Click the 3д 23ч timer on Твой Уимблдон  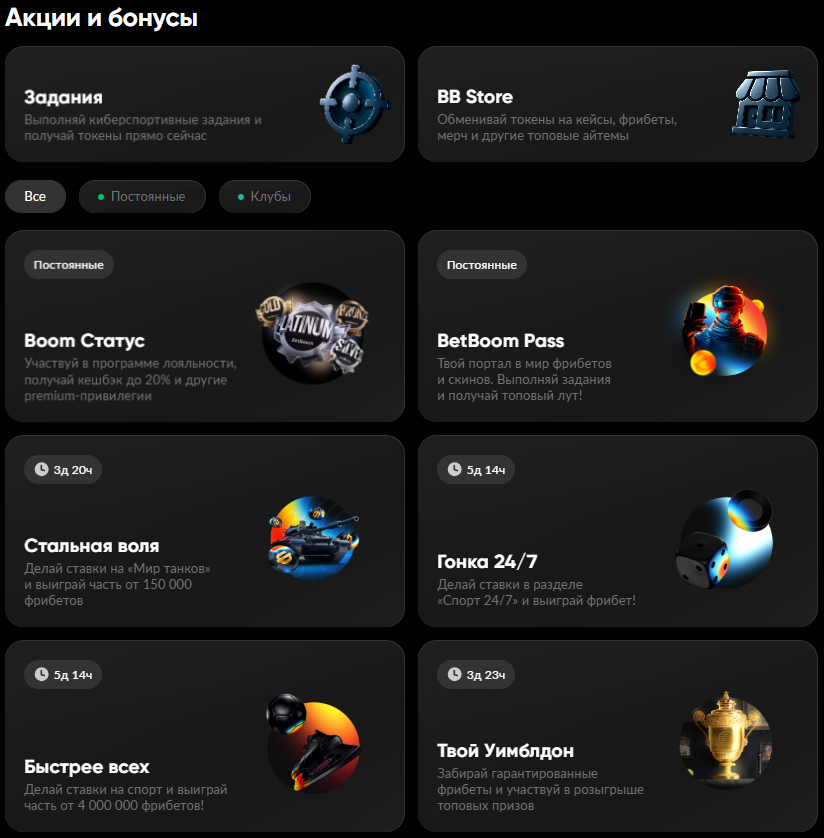click(476, 675)
